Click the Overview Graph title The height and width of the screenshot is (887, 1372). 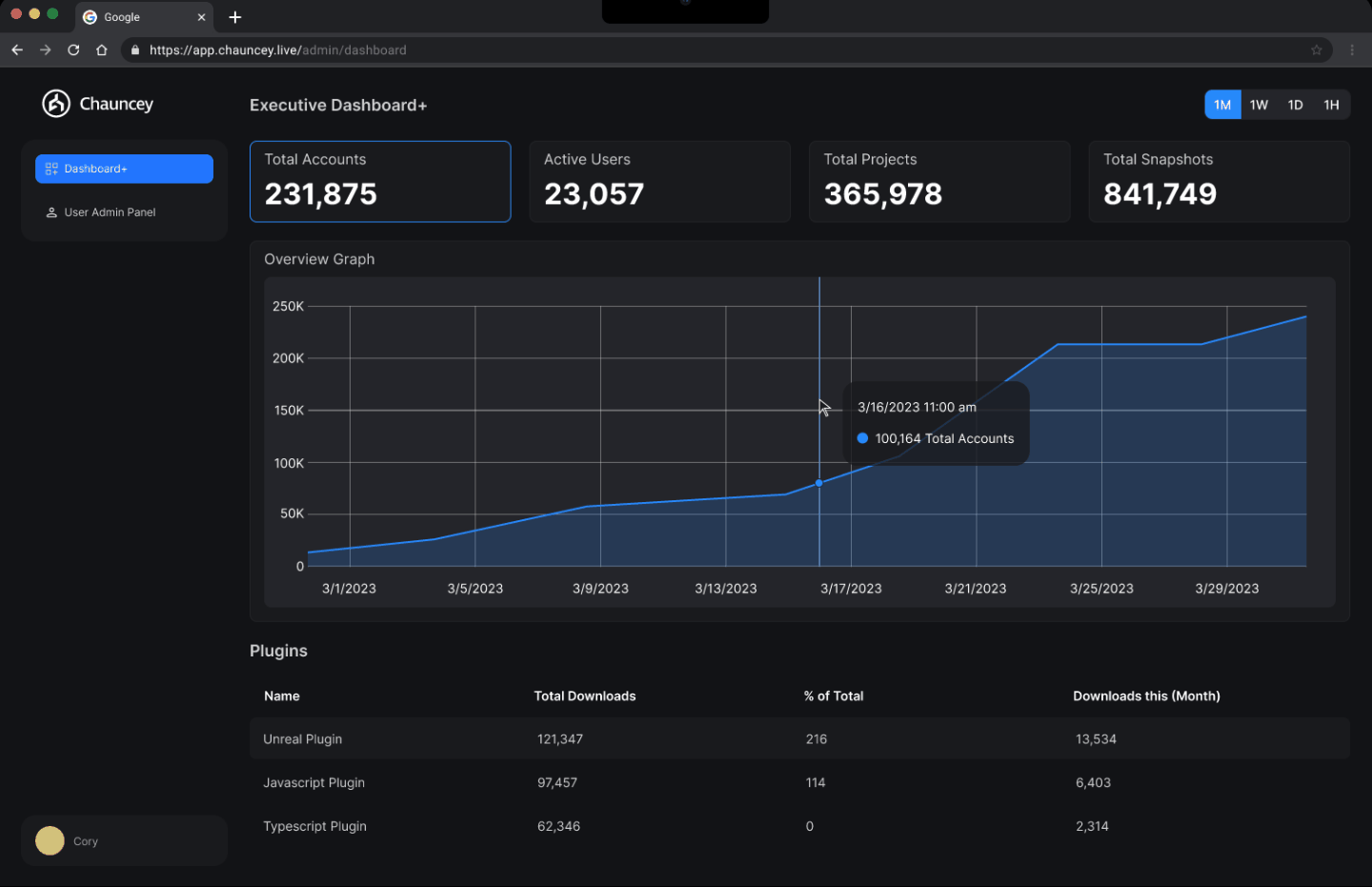click(x=319, y=259)
